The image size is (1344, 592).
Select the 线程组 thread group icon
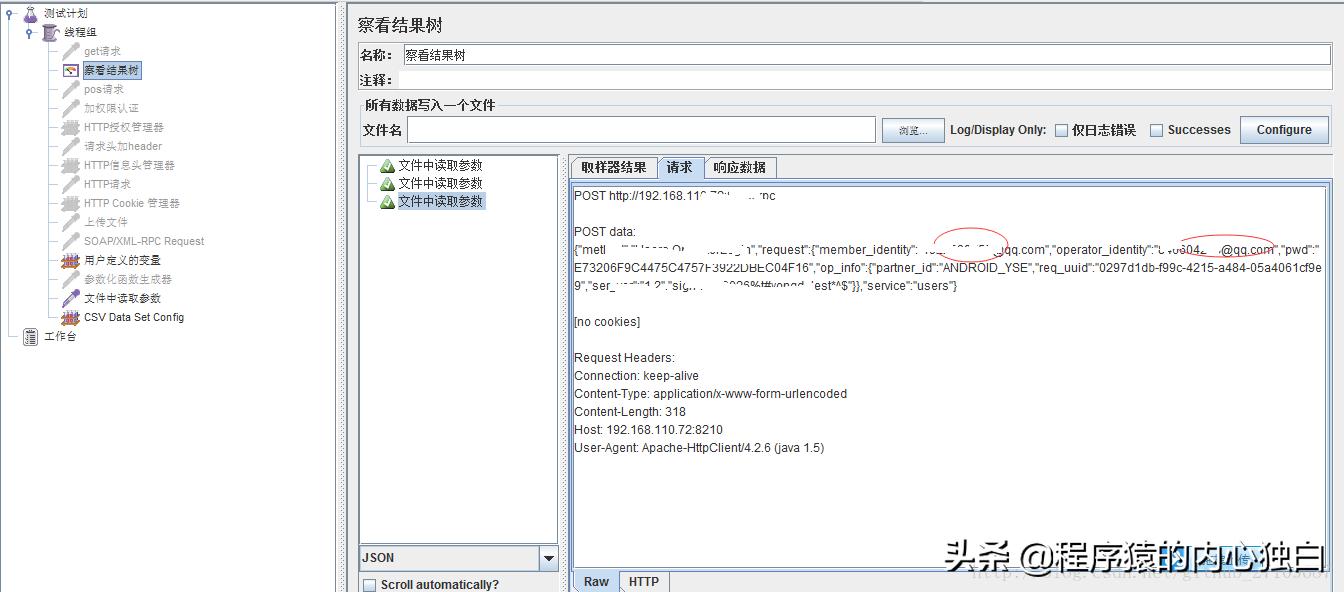click(48, 32)
